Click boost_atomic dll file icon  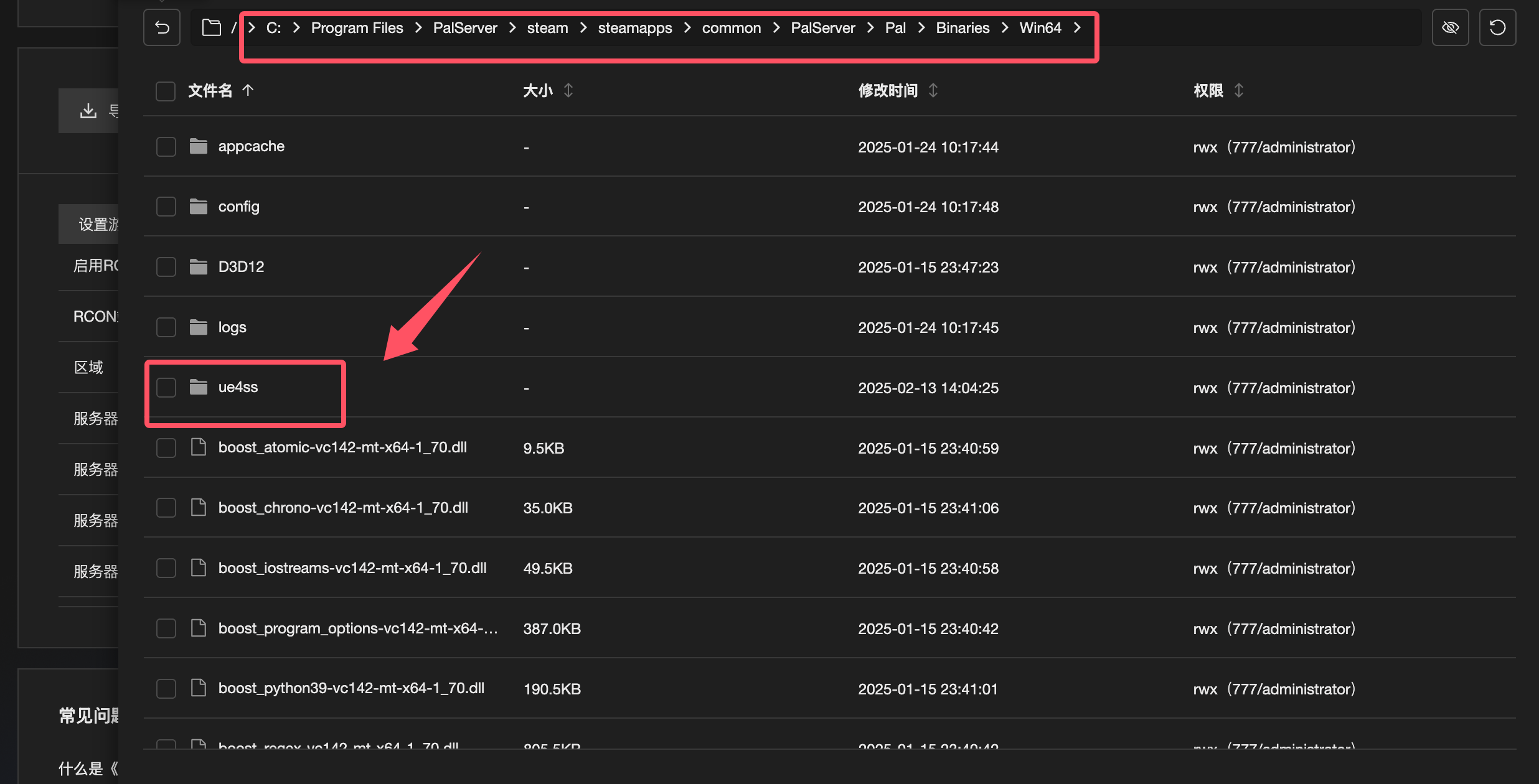coord(199,447)
